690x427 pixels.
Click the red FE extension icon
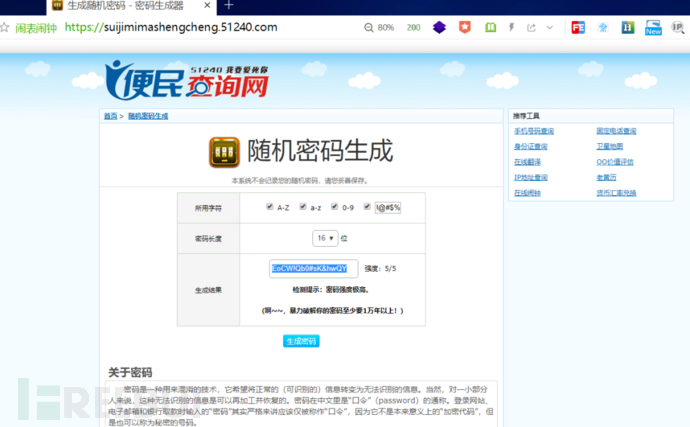pyautogui.click(x=578, y=27)
